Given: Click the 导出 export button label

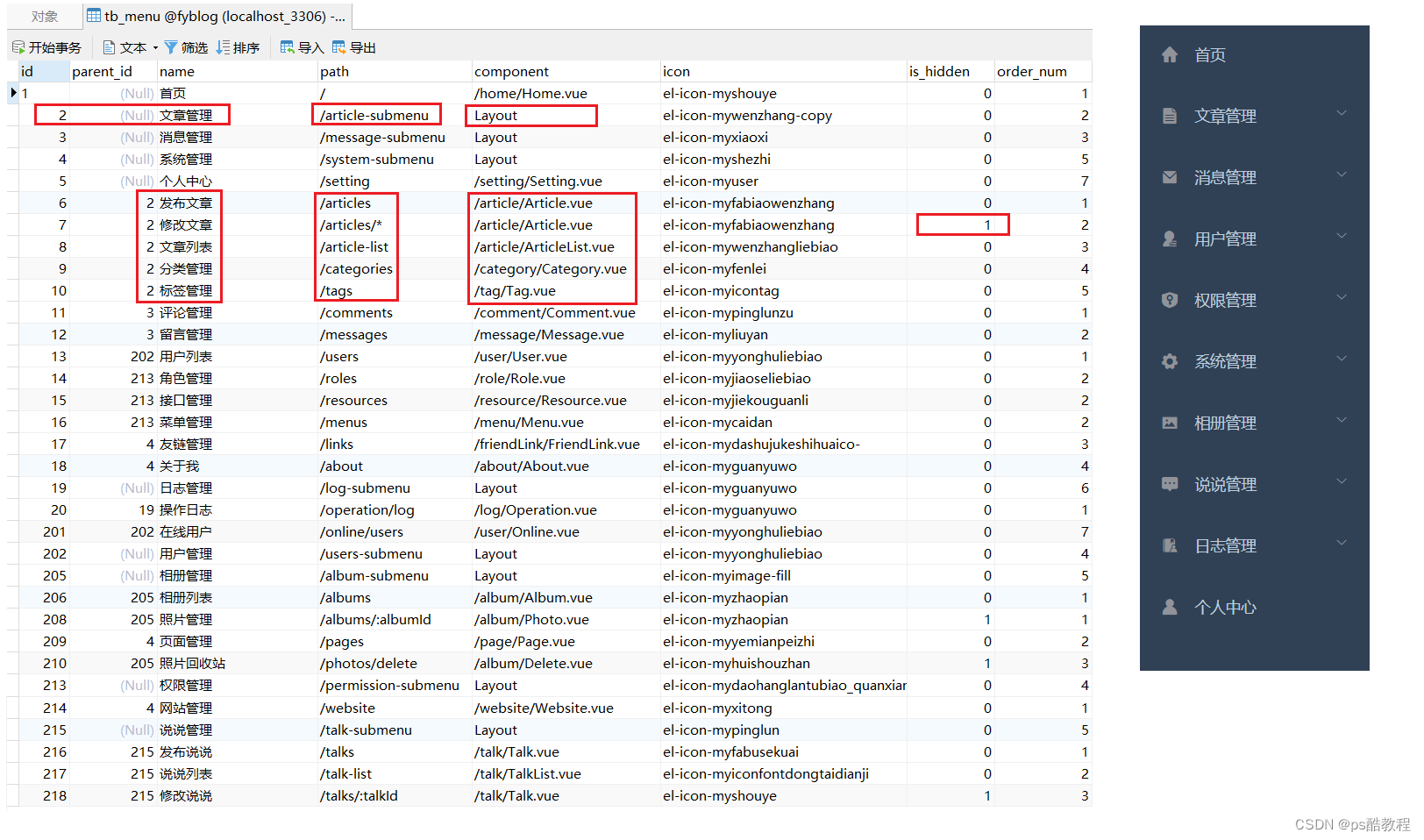Looking at the screenshot, I should pos(363,48).
